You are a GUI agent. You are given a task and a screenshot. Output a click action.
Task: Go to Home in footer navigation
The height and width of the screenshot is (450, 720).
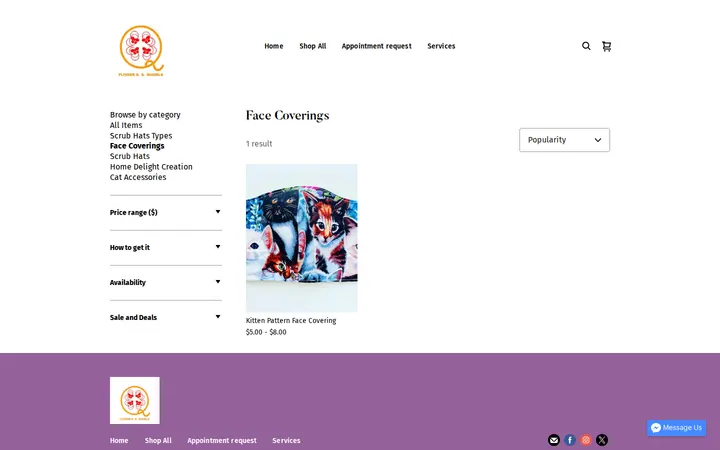119,440
